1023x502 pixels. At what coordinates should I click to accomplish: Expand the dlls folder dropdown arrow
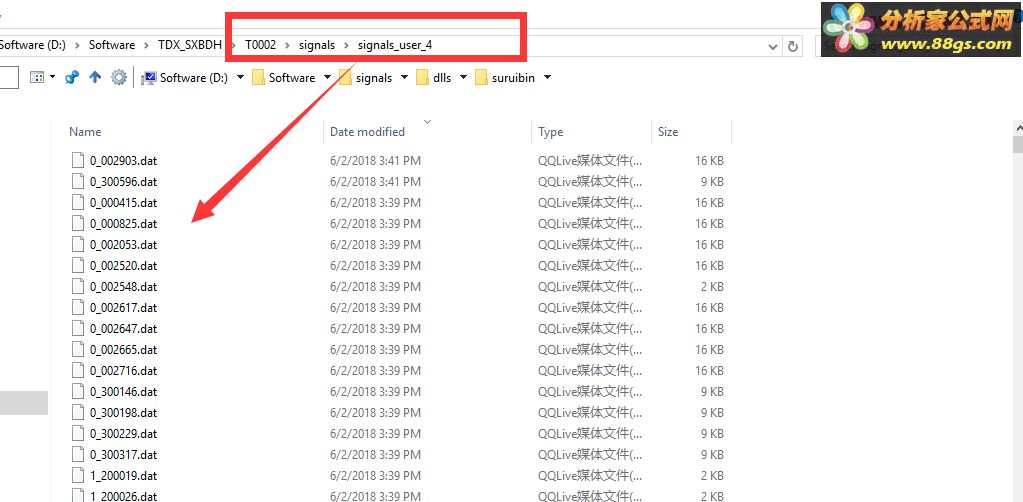(x=463, y=78)
